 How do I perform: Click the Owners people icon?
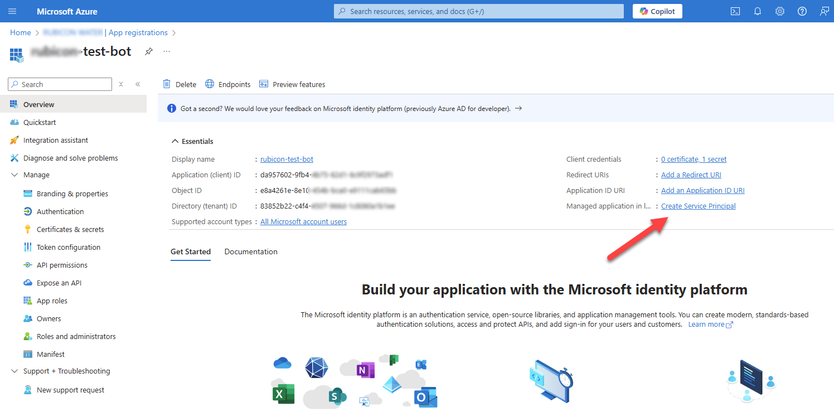28,319
